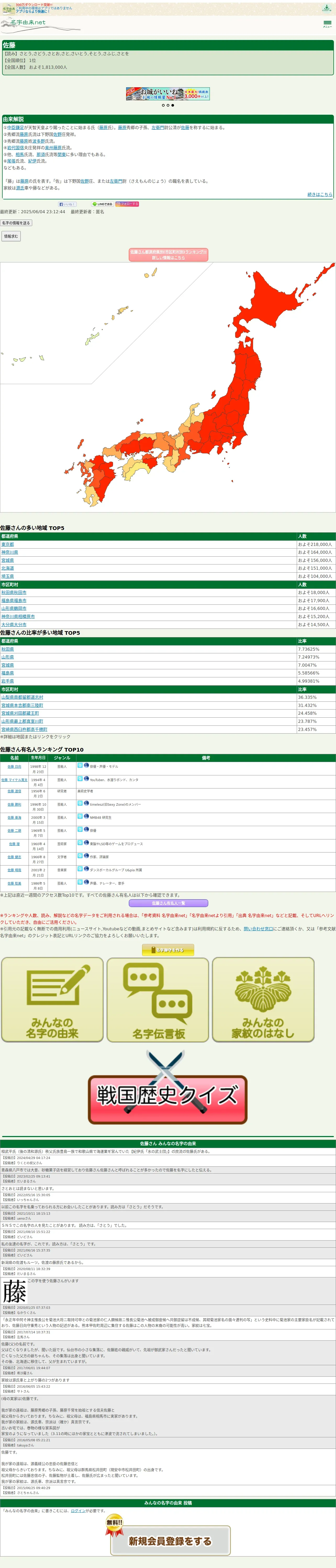Viewport: 336px width, 1568px height.
Task: Follow the 問い合わせ窓口 link
Action: pyautogui.click(x=258, y=929)
